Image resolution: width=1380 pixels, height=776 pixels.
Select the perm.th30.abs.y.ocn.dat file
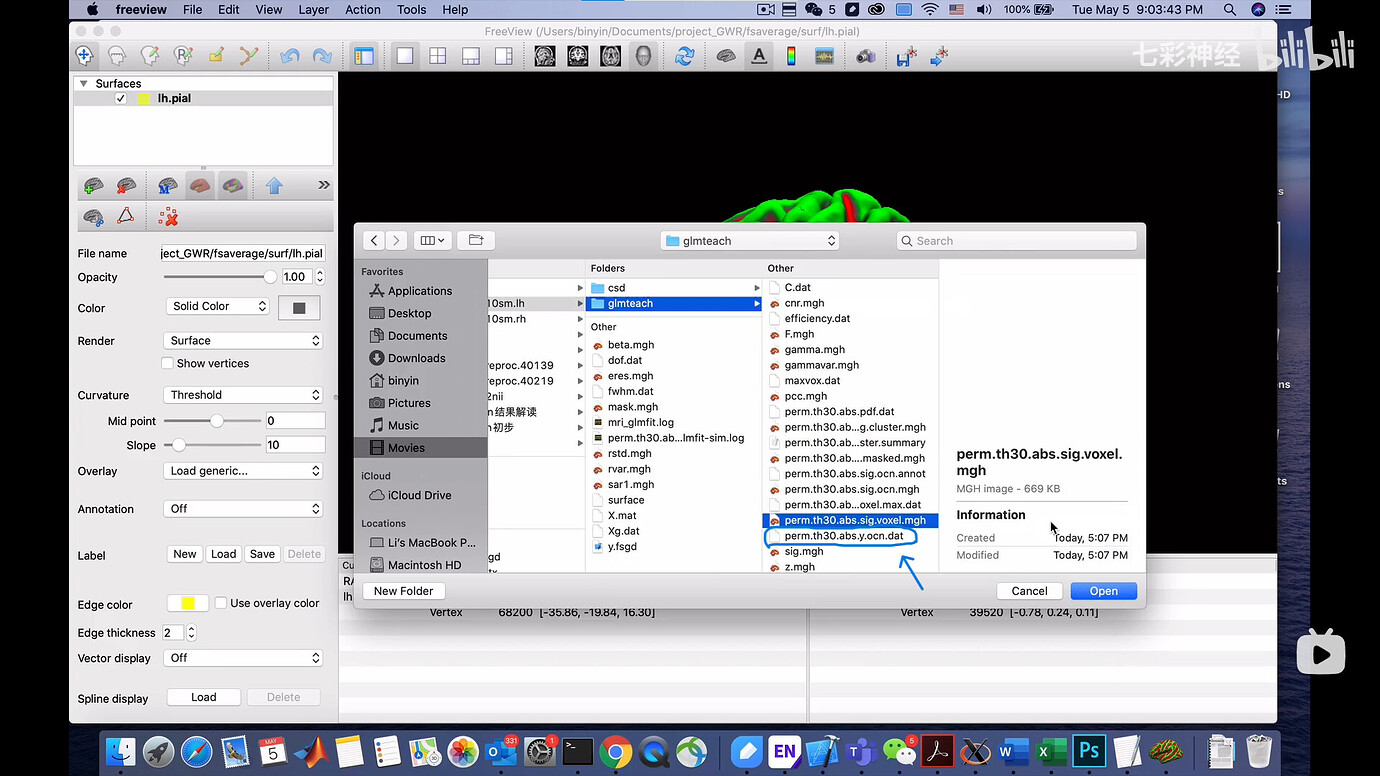(843, 536)
